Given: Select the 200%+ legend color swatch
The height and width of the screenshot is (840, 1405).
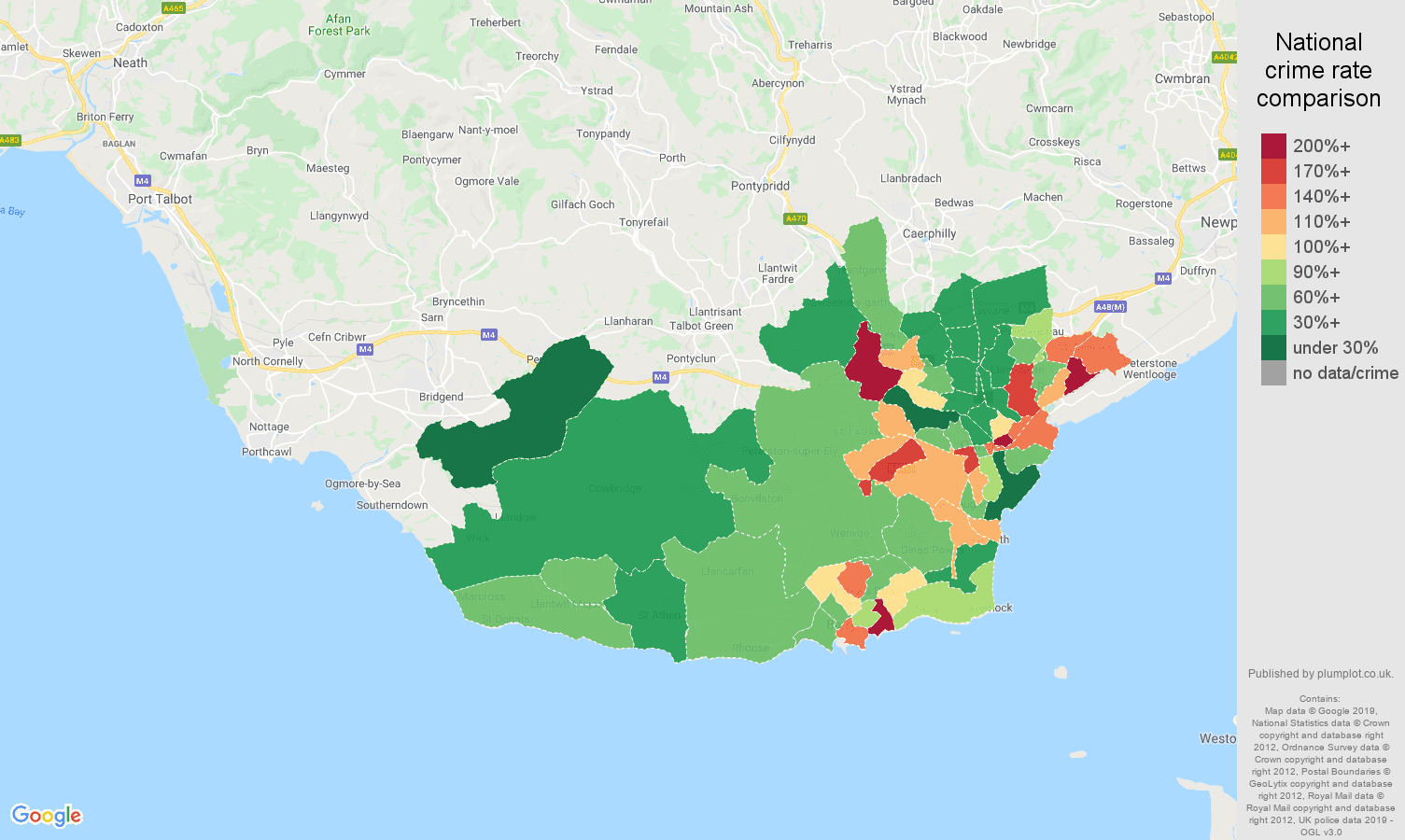Looking at the screenshot, I should pos(1273,146).
